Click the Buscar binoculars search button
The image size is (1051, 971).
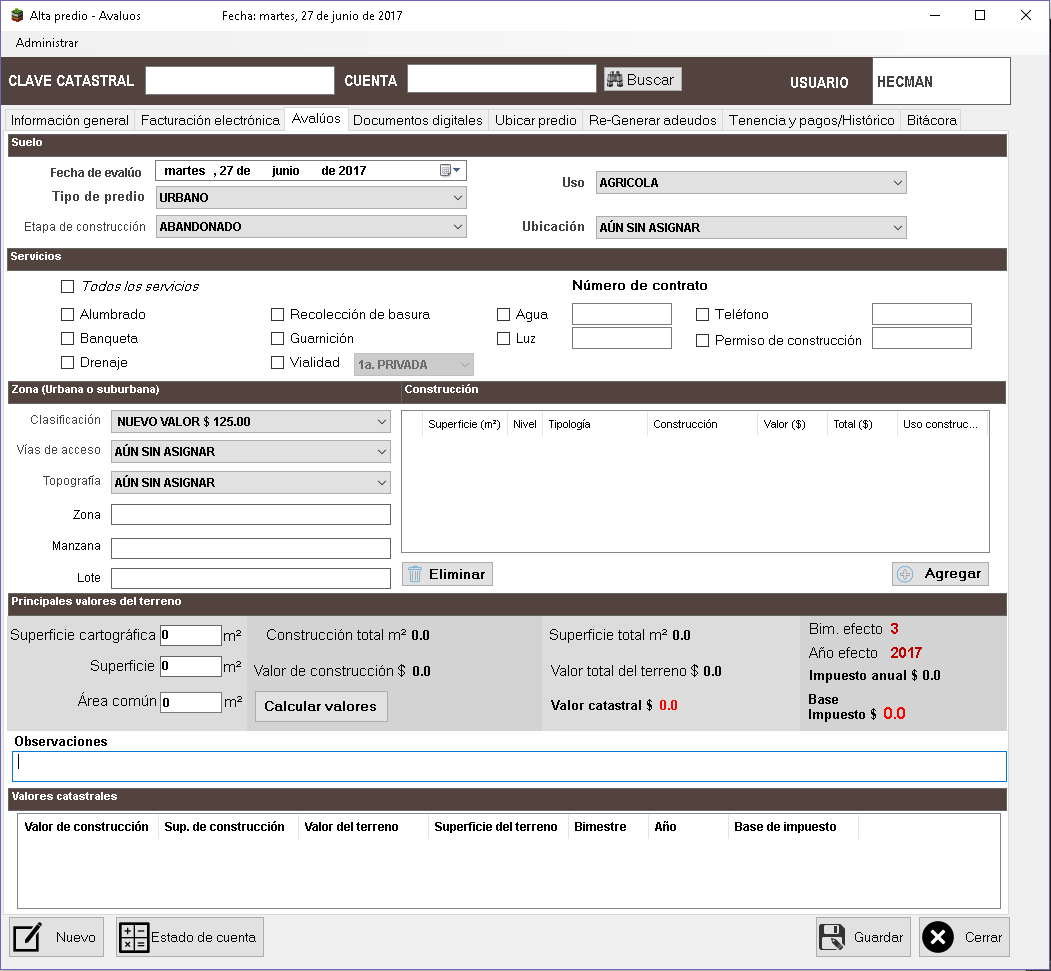641,80
